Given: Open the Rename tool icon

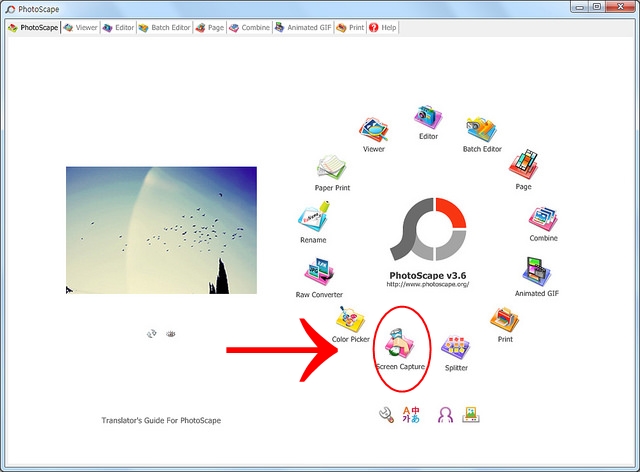Looking at the screenshot, I should (x=313, y=217).
